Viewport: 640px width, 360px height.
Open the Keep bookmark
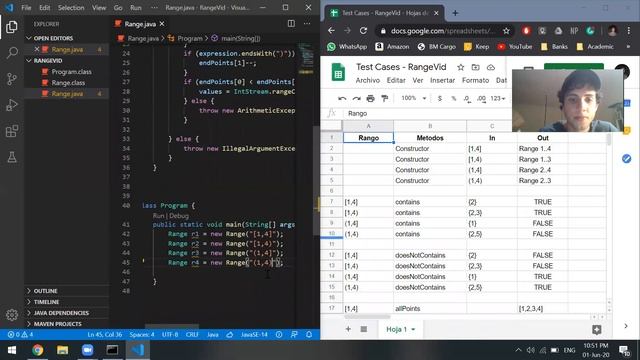pyautogui.click(x=477, y=47)
